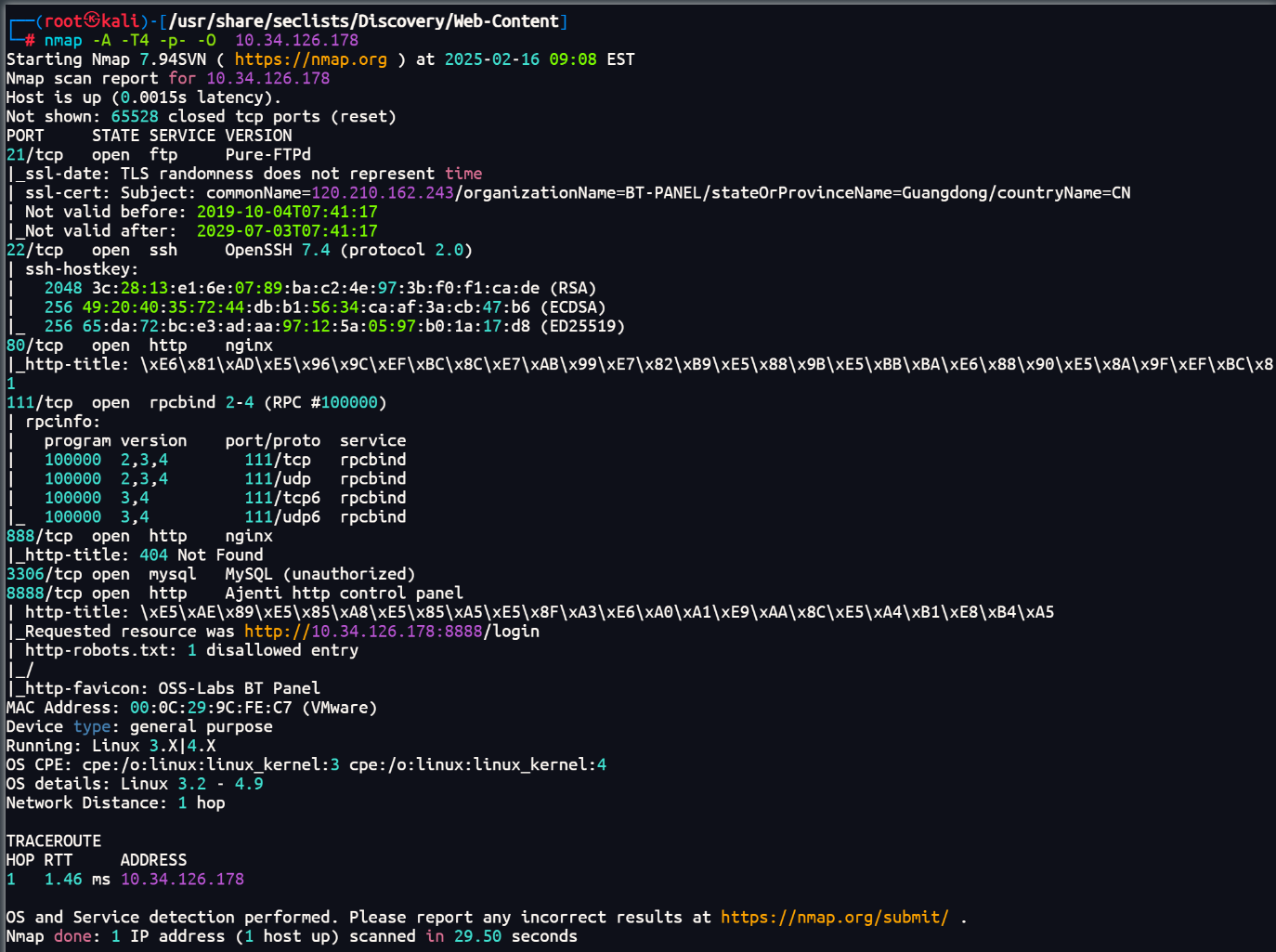
Task: Click 'RPC #100000' text
Action: 325,402
